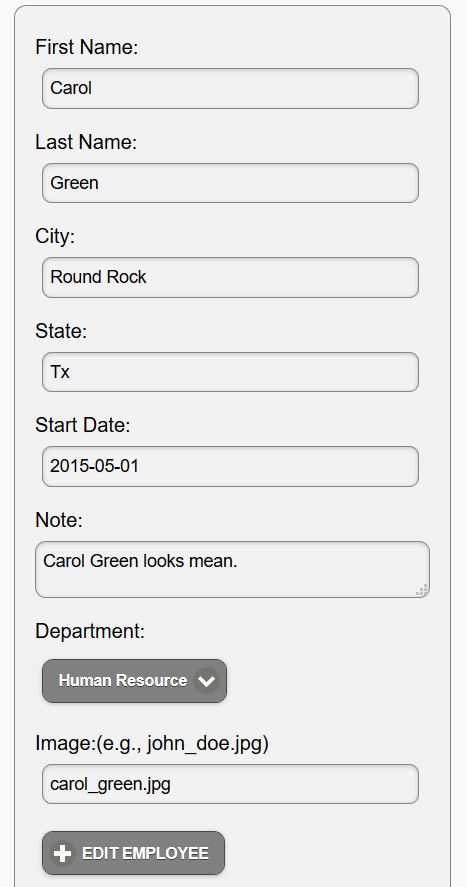Viewport: 466px width, 887px height.
Task: Click the Department label
Action: click(x=90, y=631)
